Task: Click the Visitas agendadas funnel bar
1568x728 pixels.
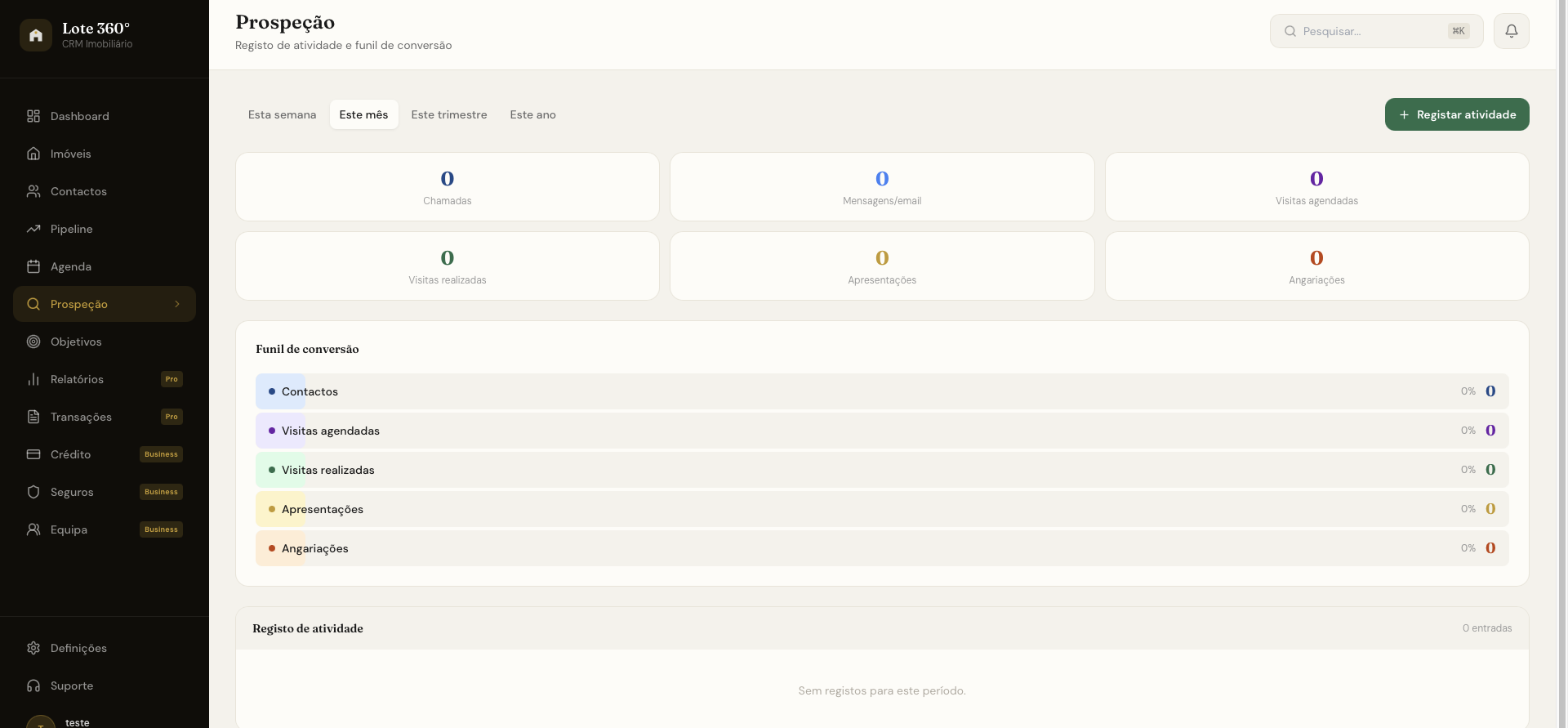Action: (882, 431)
